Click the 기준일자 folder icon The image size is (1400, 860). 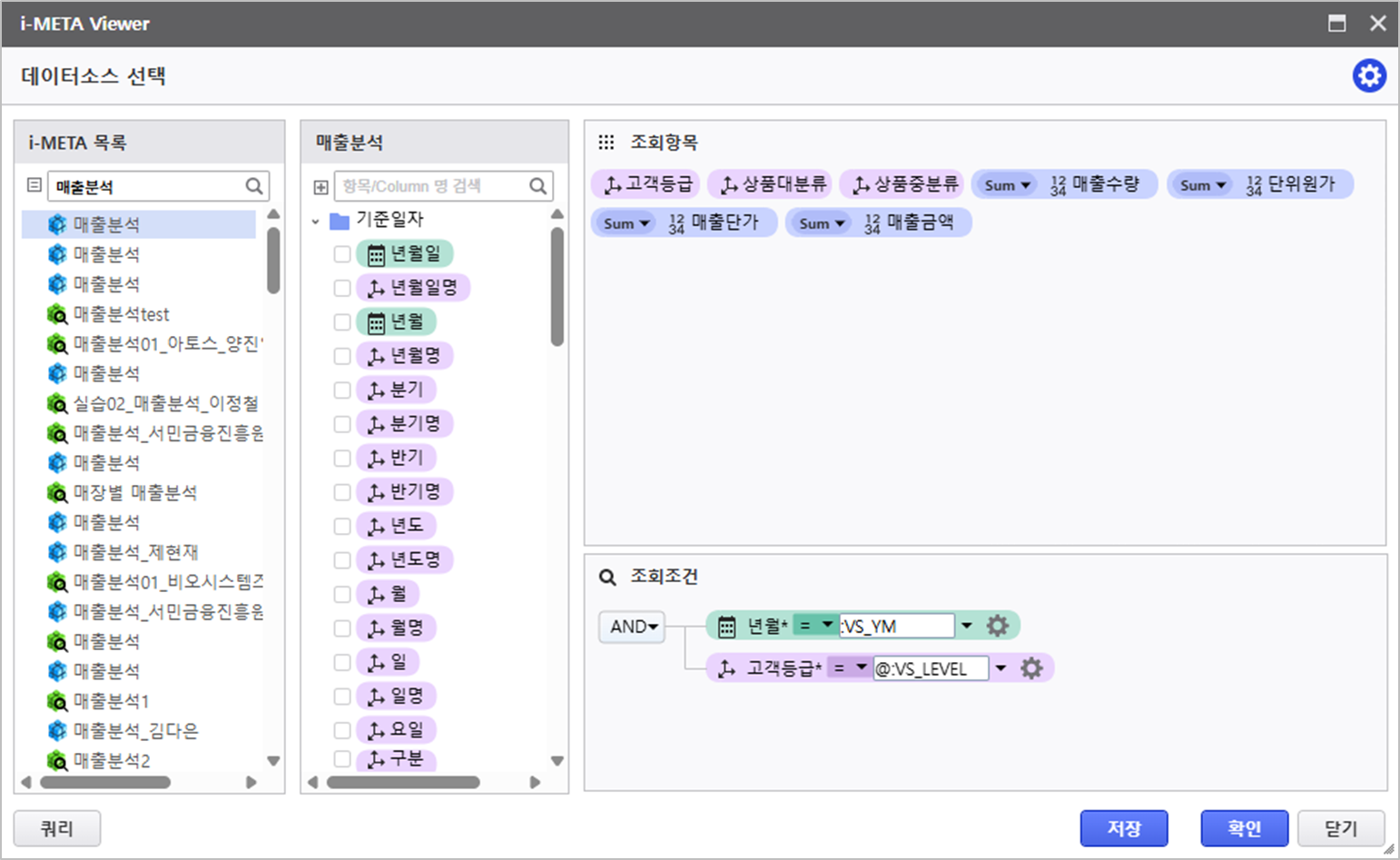pyautogui.click(x=340, y=221)
